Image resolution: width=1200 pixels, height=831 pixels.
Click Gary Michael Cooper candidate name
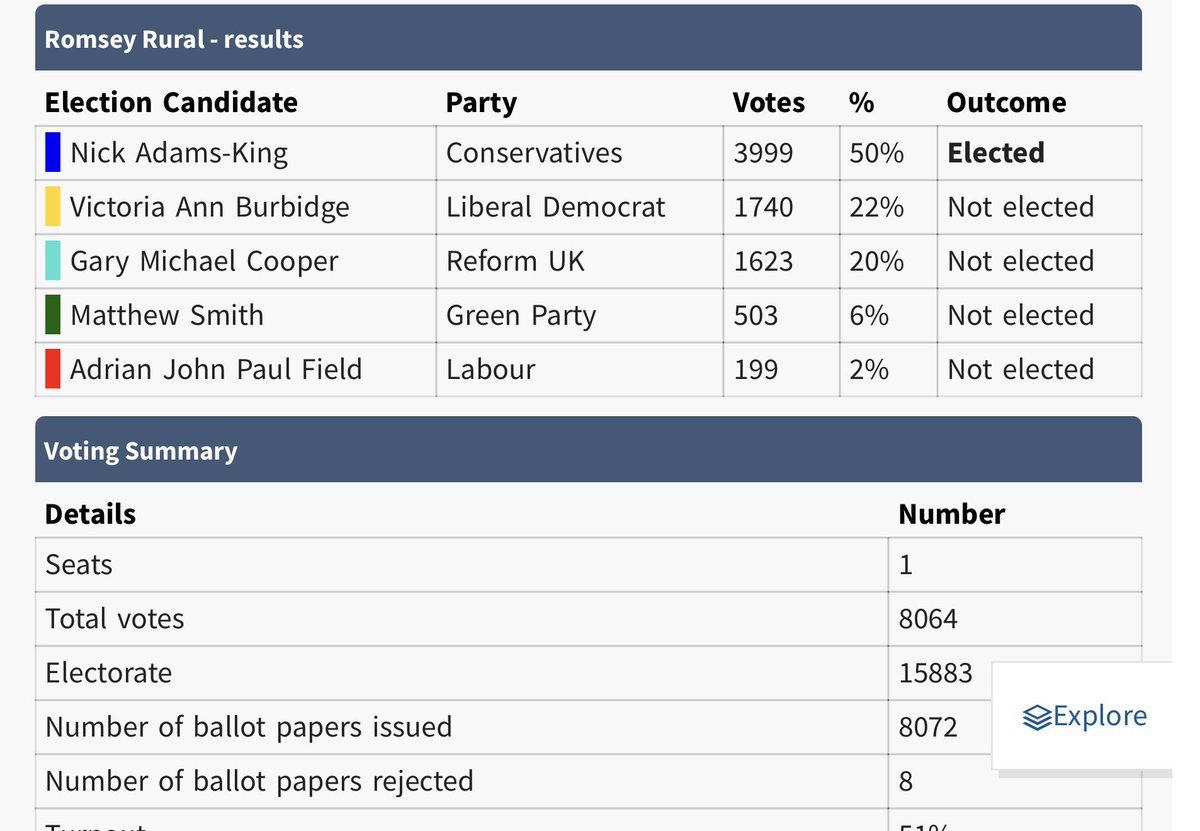[x=204, y=262]
